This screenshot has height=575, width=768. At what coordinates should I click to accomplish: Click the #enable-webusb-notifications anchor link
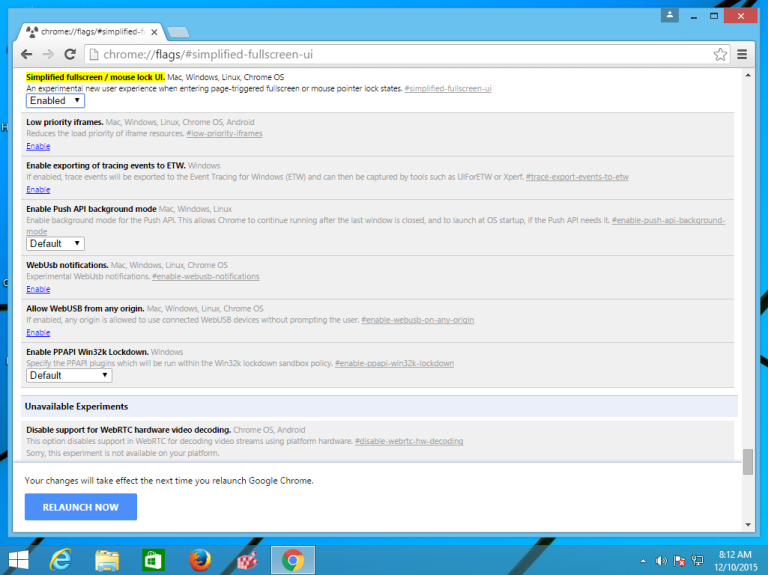pos(206,276)
